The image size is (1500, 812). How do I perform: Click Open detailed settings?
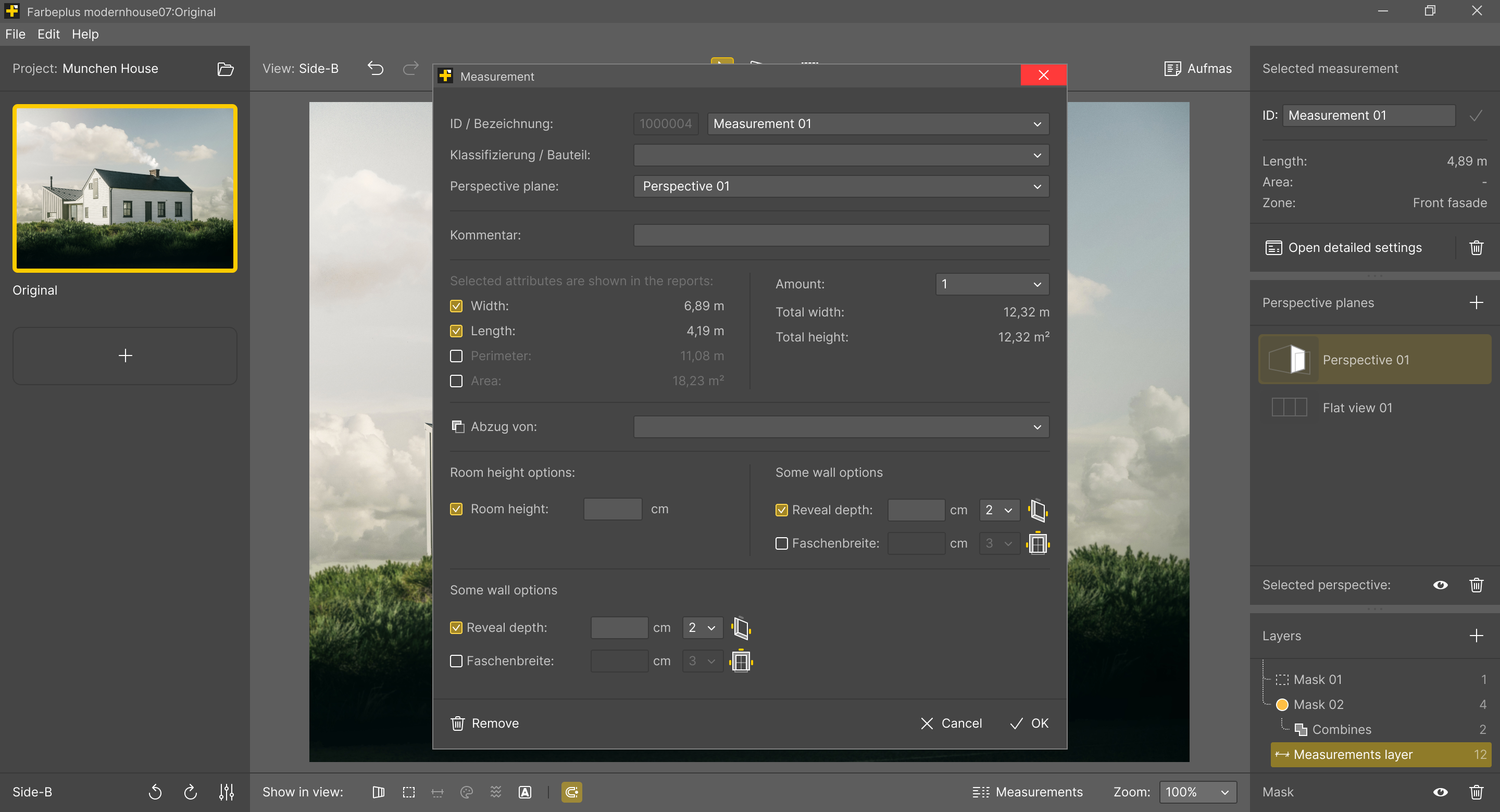pos(1344,248)
